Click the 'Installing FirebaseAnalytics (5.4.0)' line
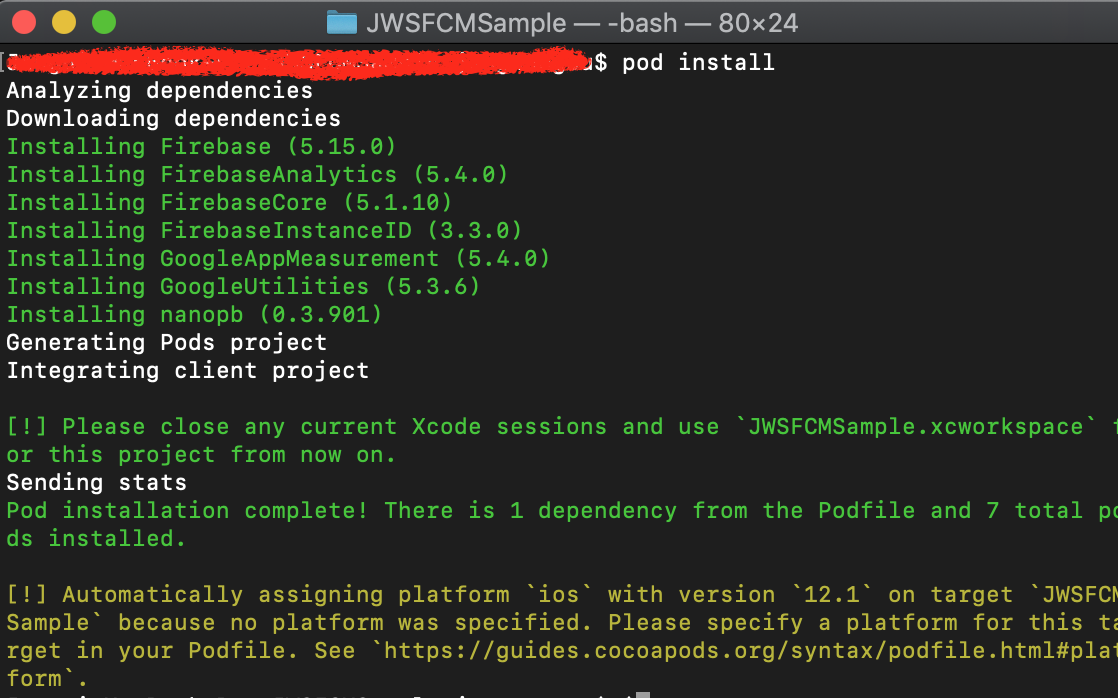 [257, 175]
